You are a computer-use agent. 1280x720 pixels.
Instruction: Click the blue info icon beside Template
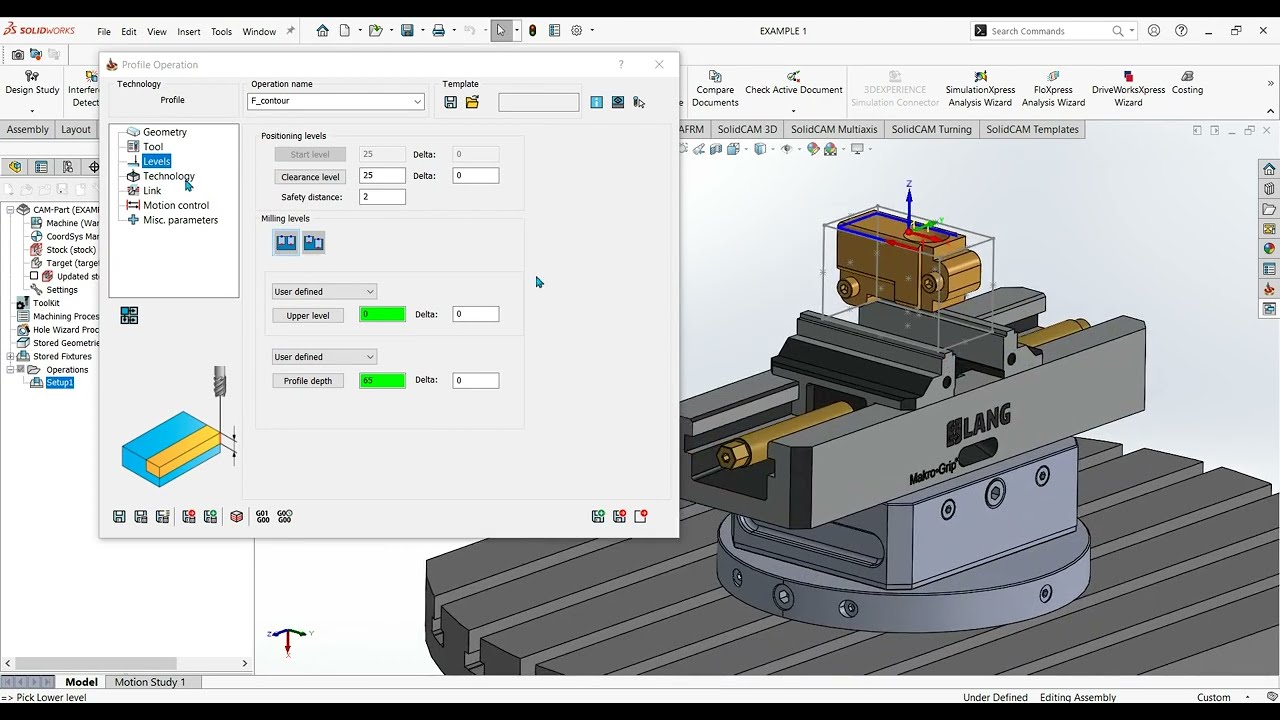pyautogui.click(x=597, y=102)
